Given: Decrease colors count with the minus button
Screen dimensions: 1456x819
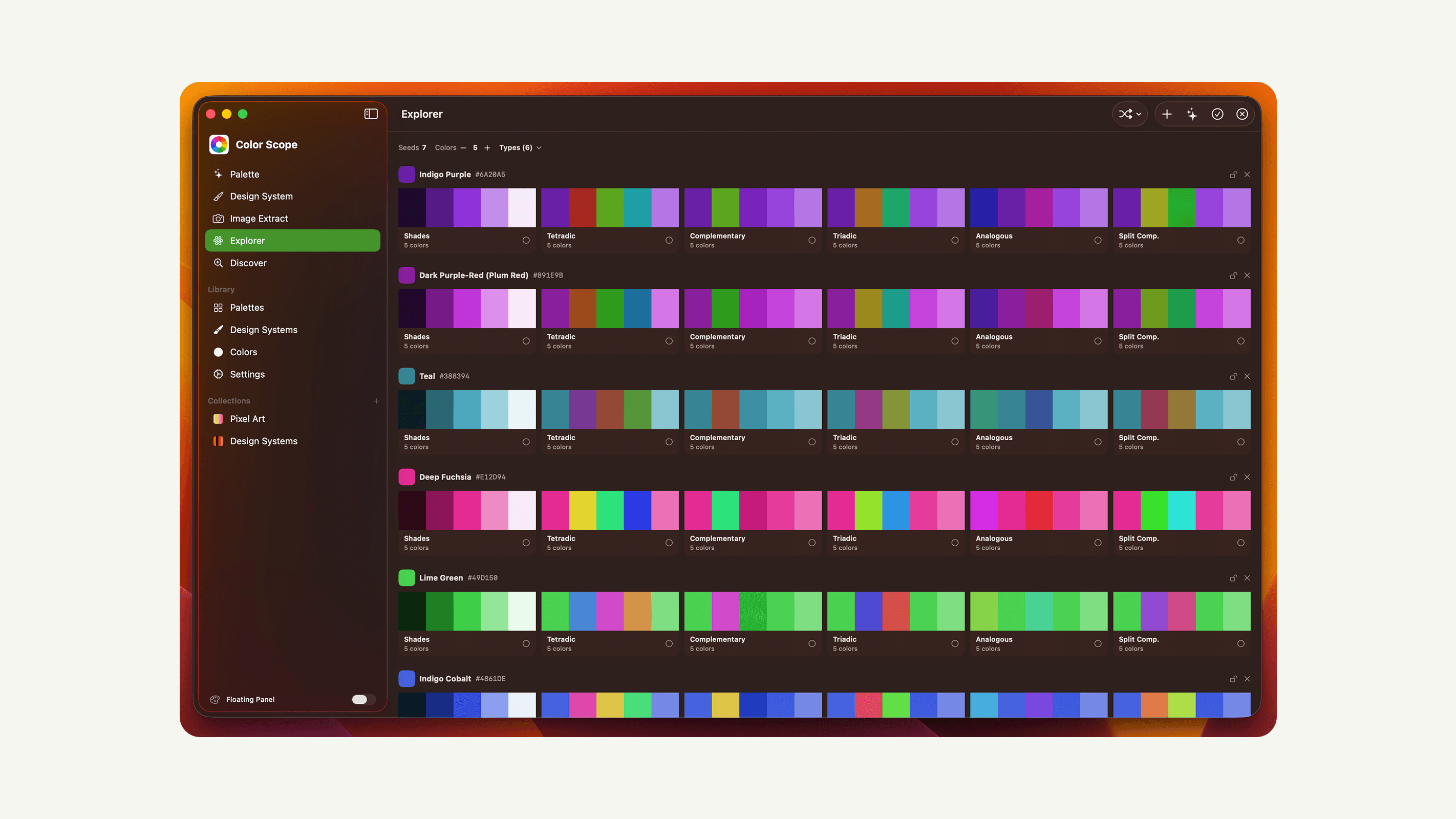Looking at the screenshot, I should pos(463,147).
